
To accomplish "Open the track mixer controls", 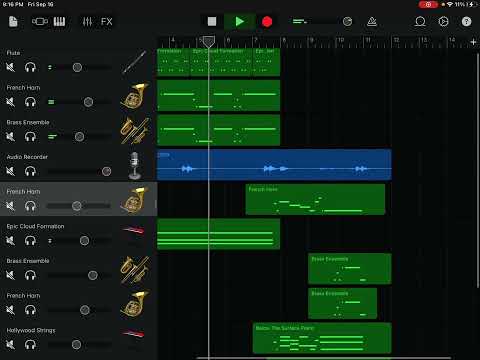I will click(x=87, y=22).
